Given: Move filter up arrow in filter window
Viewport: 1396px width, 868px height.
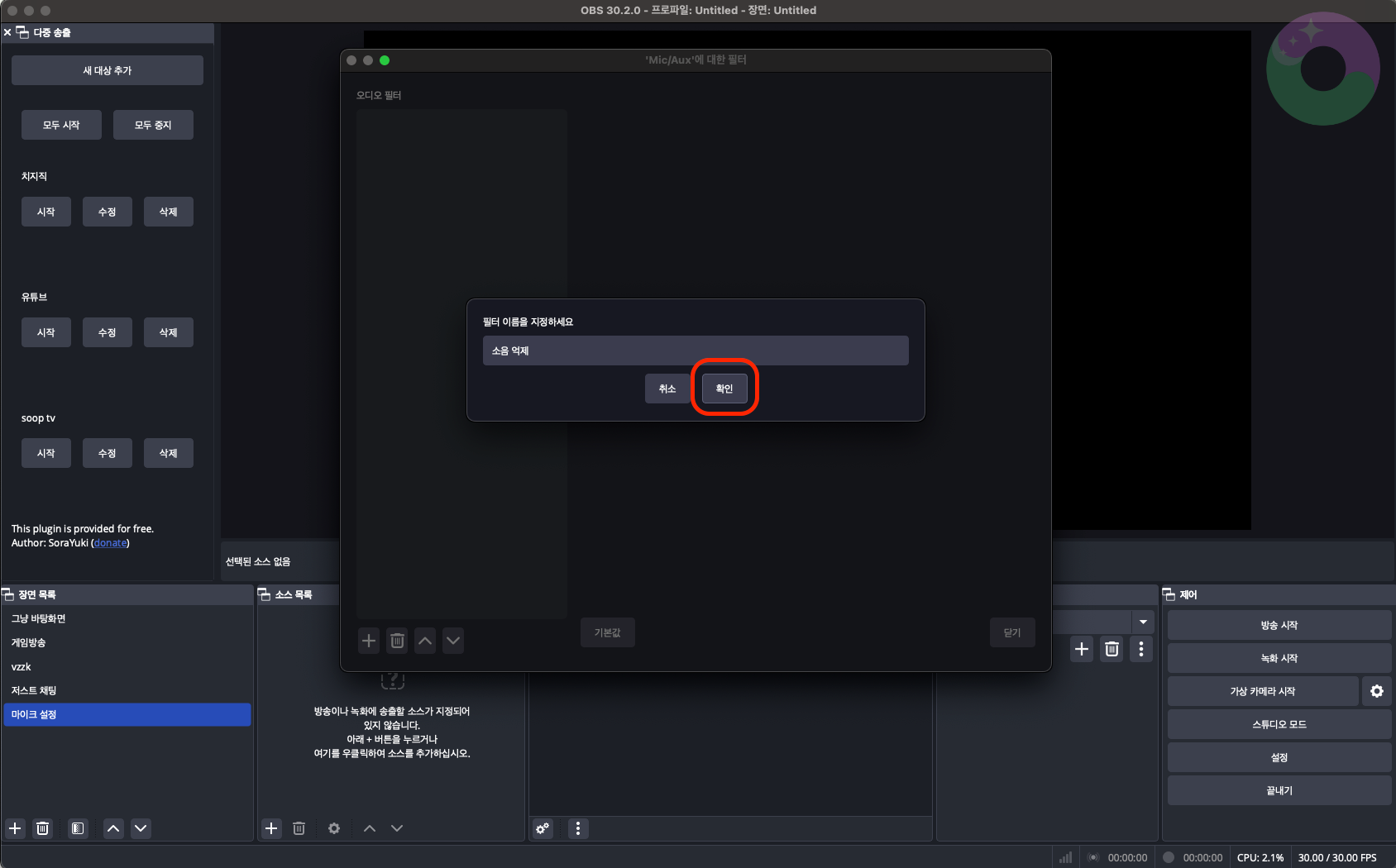Looking at the screenshot, I should (x=425, y=641).
